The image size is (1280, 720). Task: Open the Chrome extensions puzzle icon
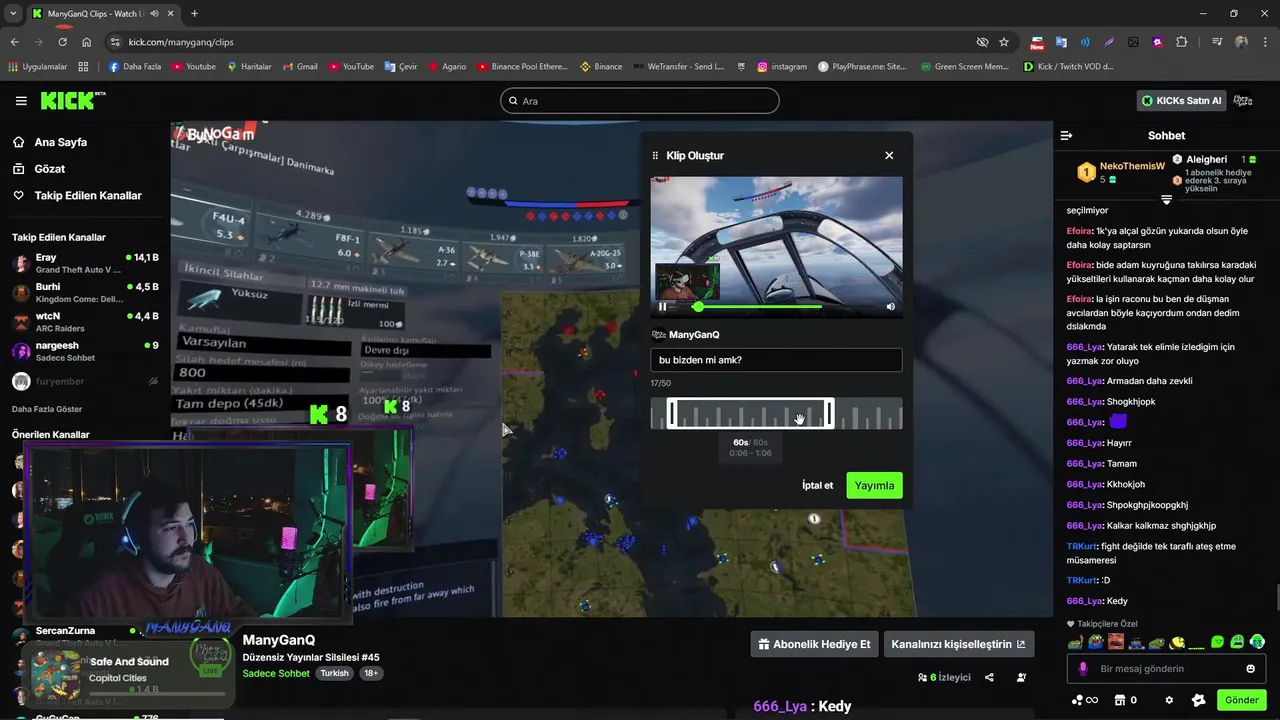pos(1182,42)
